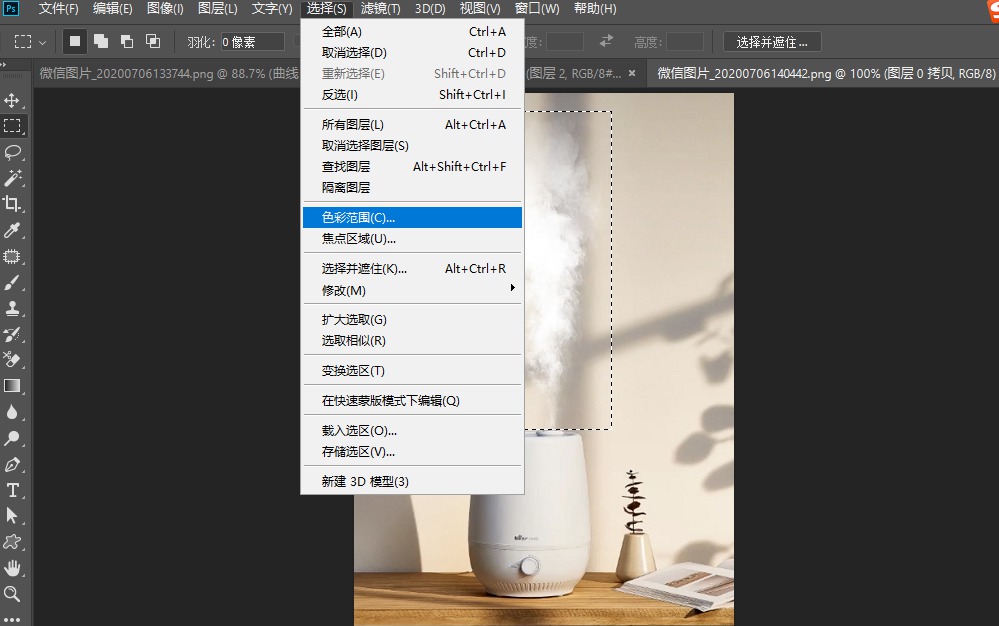Select the Clone Stamp tool
The image size is (999, 626).
(13, 308)
